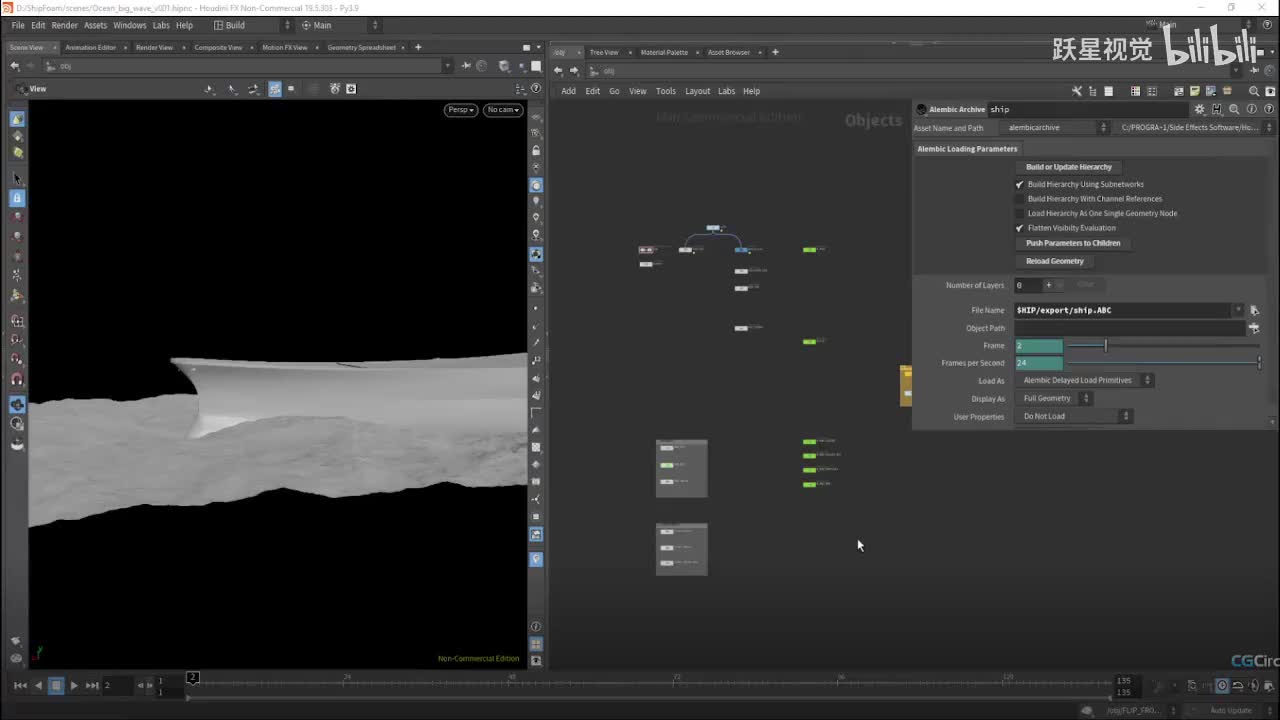Viewport: 1280px width, 720px height.
Task: Click the secure selection lock icon
Action: click(x=17, y=198)
